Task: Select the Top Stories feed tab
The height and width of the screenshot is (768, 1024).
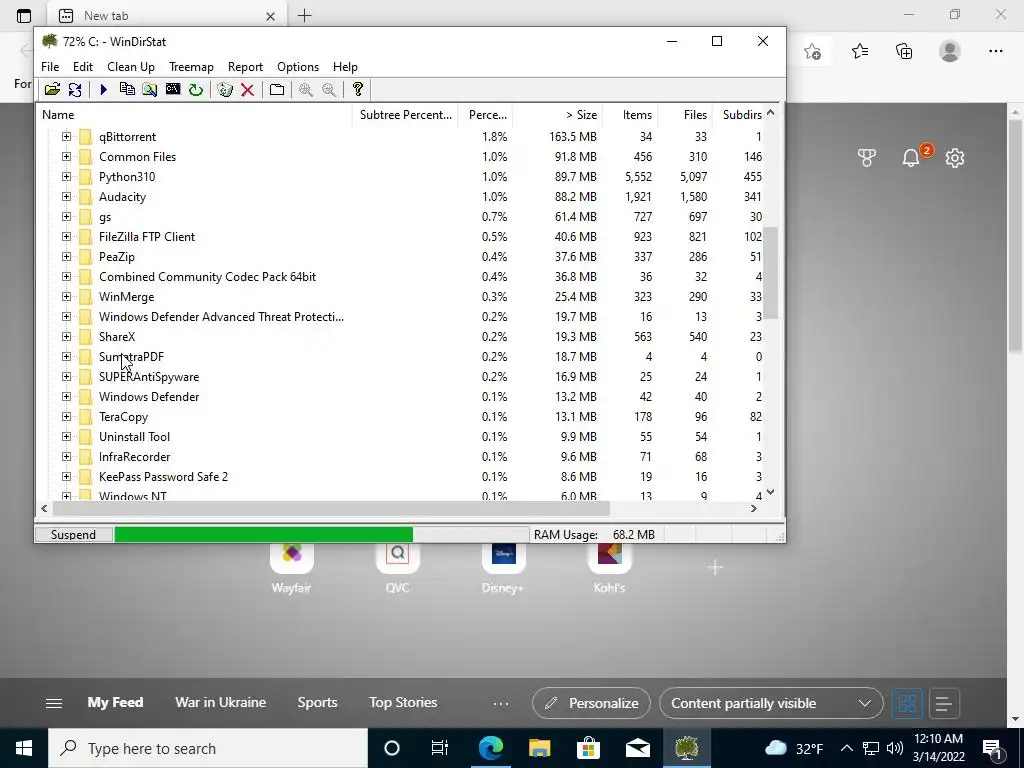Action: pyautogui.click(x=403, y=703)
